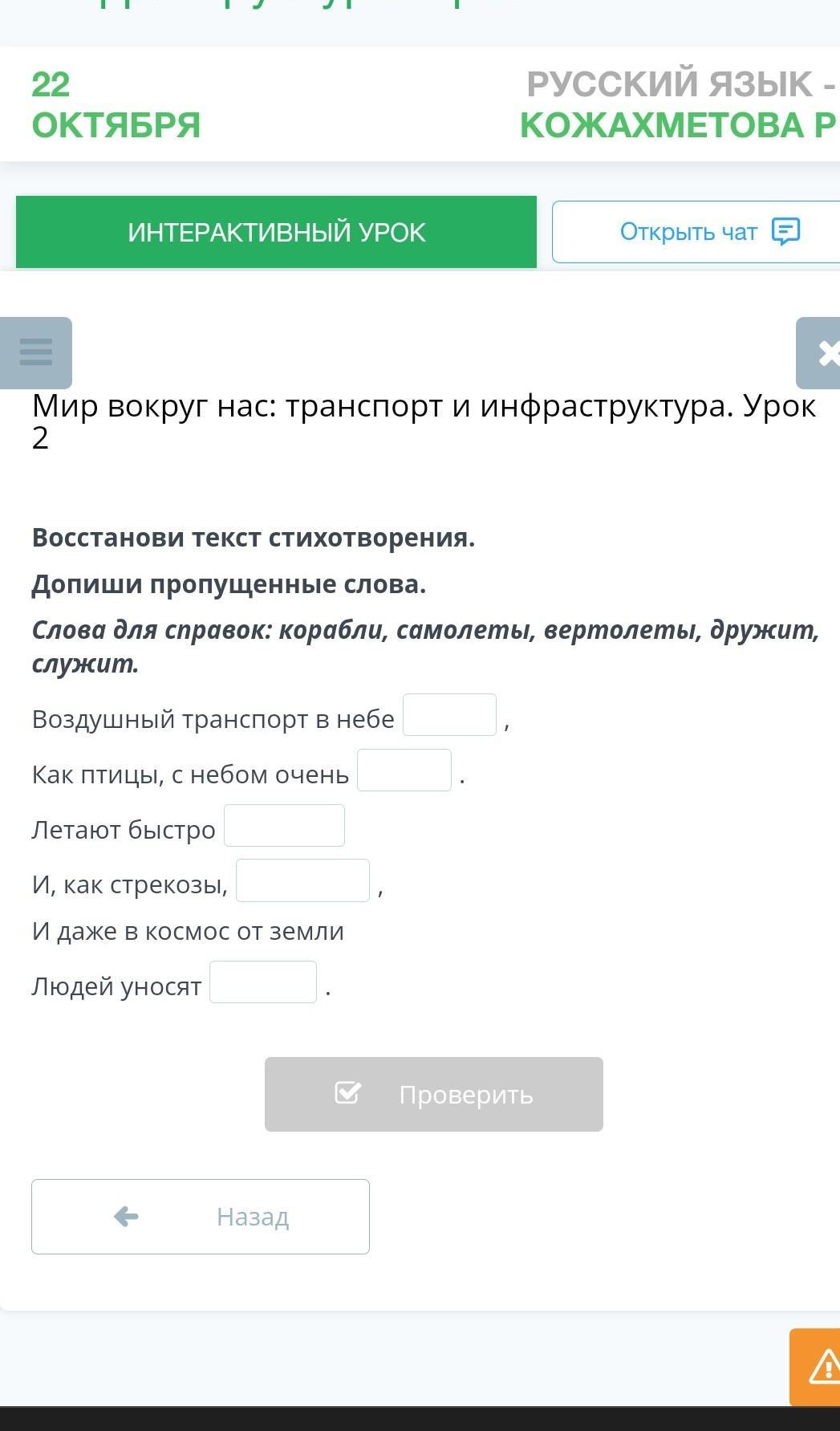840x1431 pixels.
Task: Click the blank after 'Людей уносят'
Action: click(x=263, y=982)
